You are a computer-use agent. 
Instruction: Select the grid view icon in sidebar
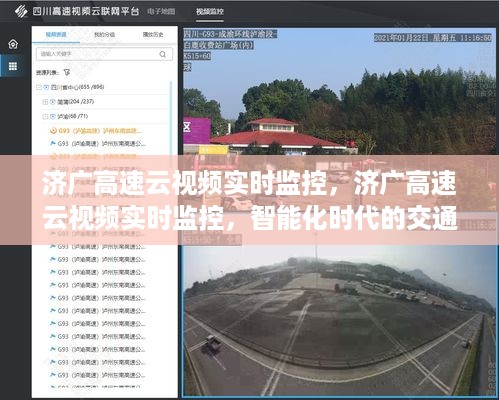click(x=13, y=66)
